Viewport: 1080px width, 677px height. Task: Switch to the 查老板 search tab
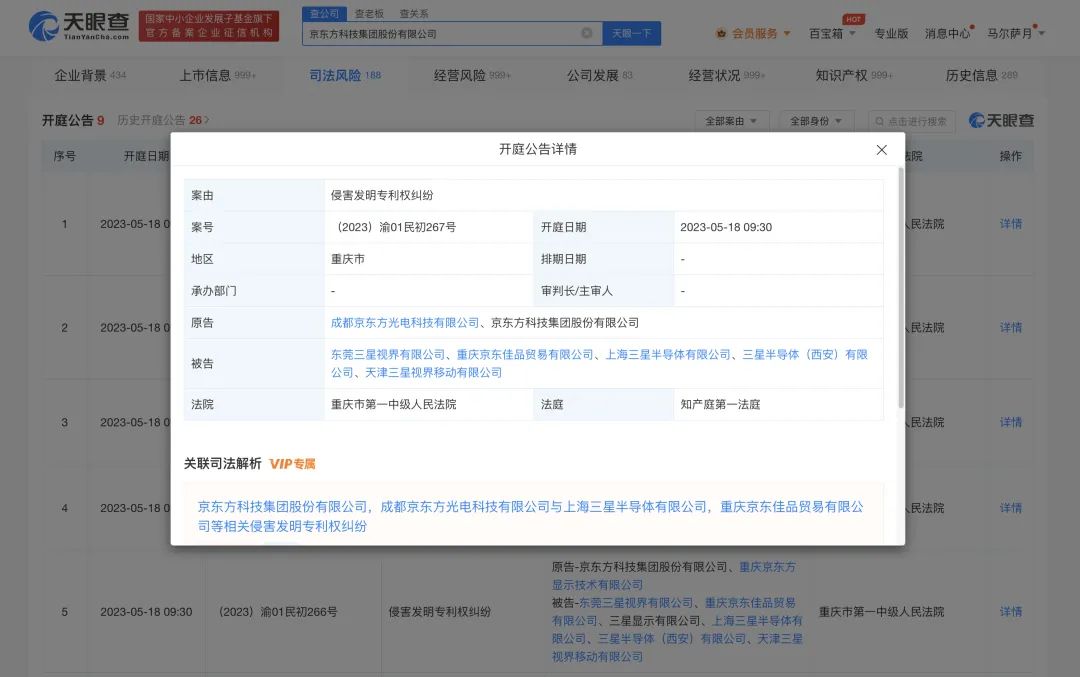pos(368,13)
